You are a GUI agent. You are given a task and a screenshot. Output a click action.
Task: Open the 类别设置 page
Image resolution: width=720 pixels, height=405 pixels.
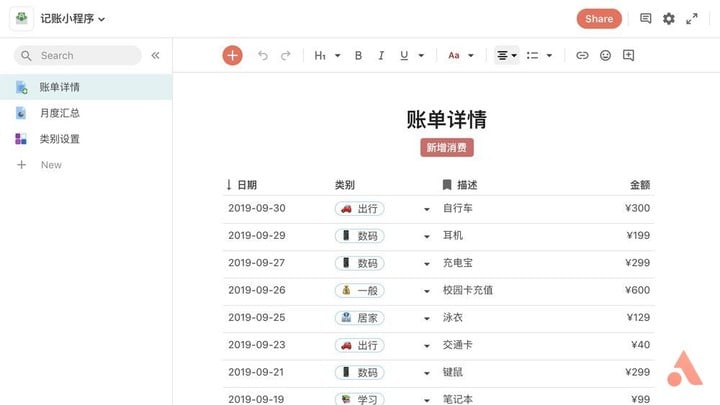[59, 139]
